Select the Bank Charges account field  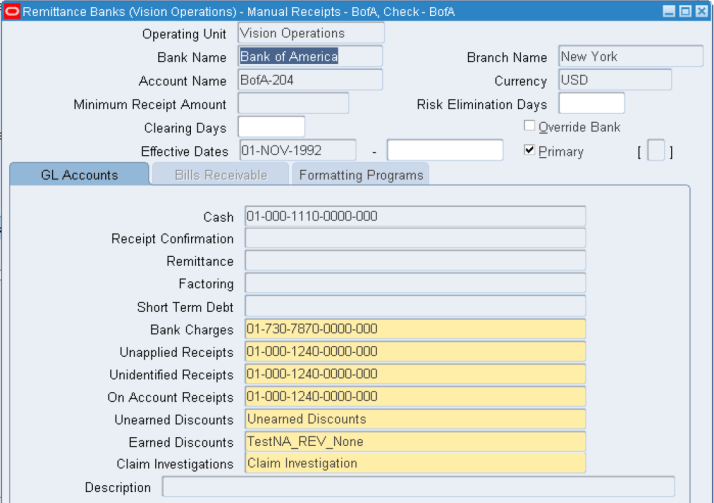tap(414, 330)
